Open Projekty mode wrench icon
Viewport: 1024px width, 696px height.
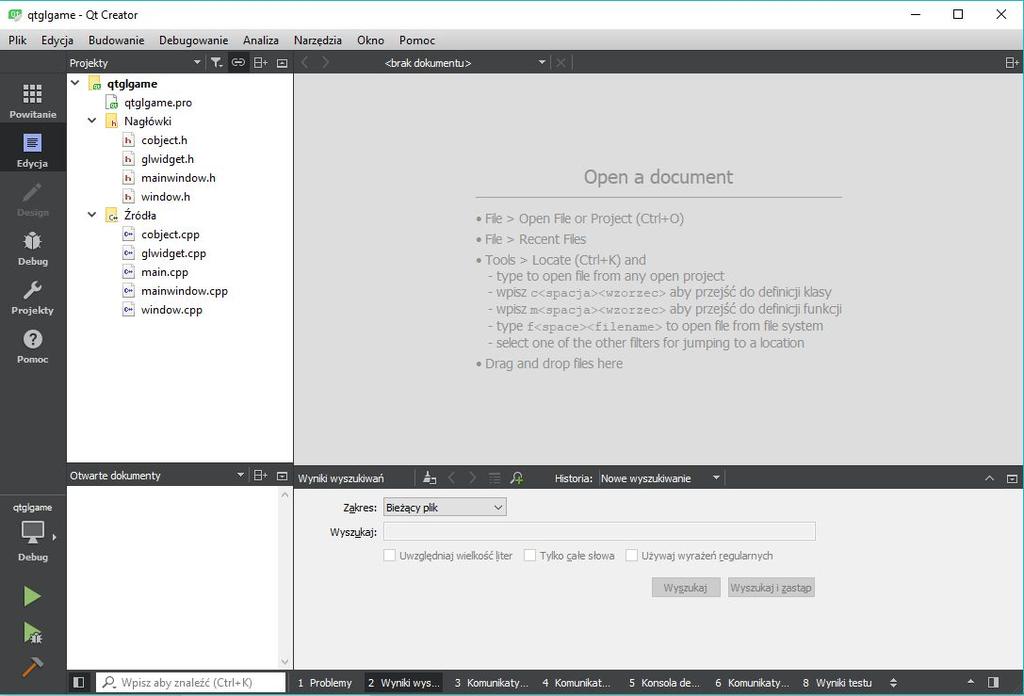[x=33, y=296]
